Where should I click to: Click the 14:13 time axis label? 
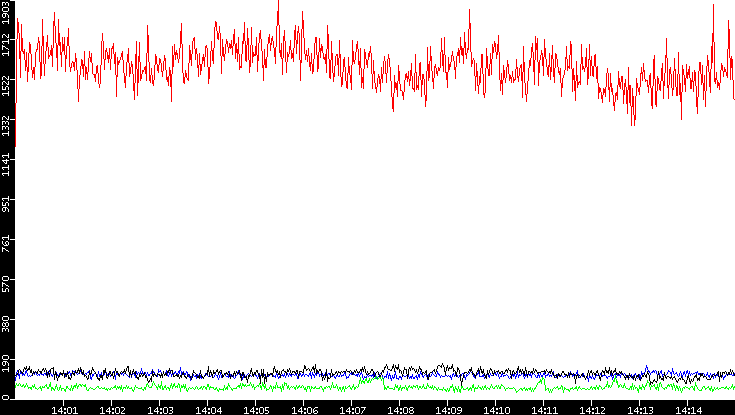(640, 411)
